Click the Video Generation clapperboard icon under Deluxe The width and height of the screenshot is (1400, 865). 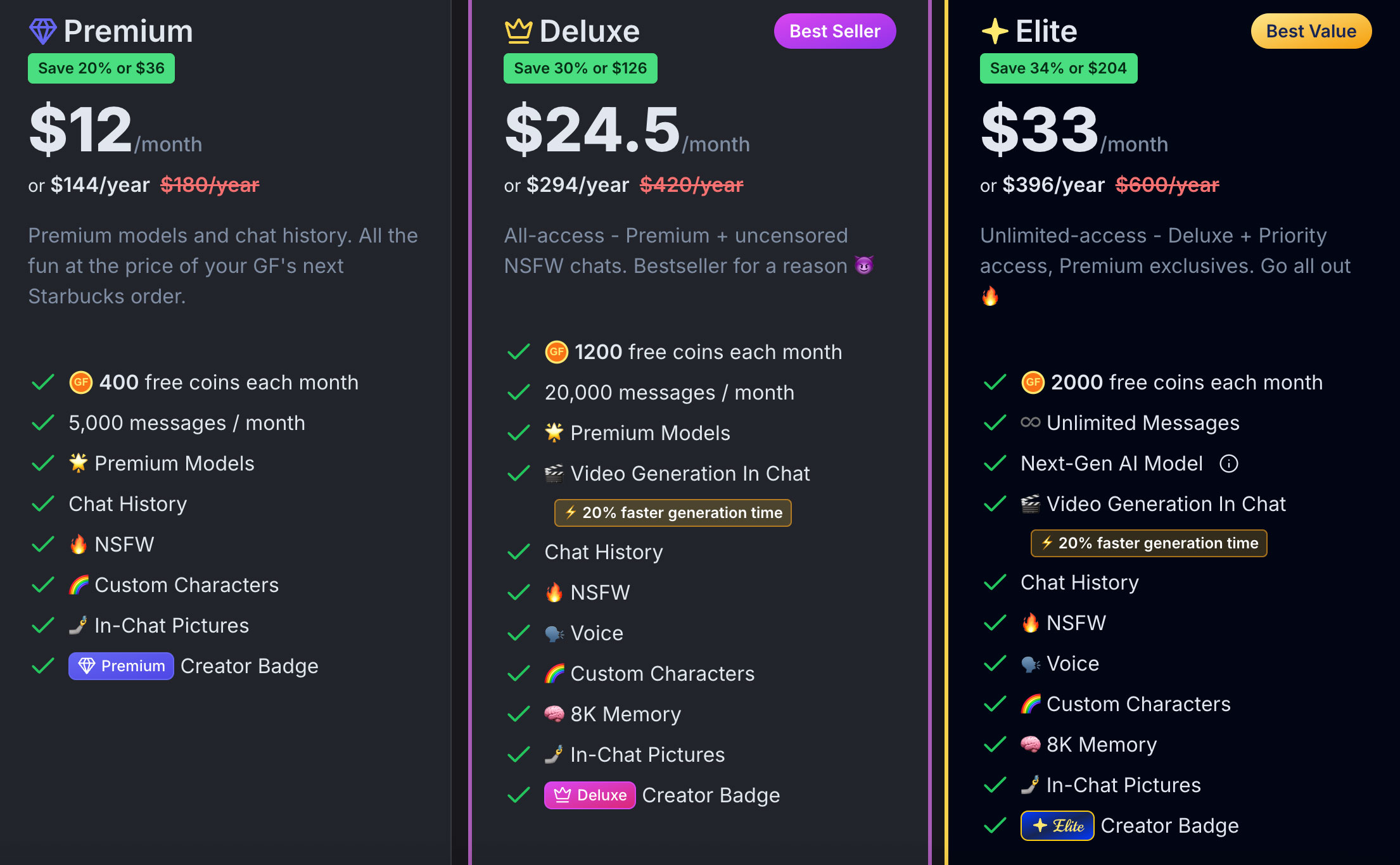(552, 473)
